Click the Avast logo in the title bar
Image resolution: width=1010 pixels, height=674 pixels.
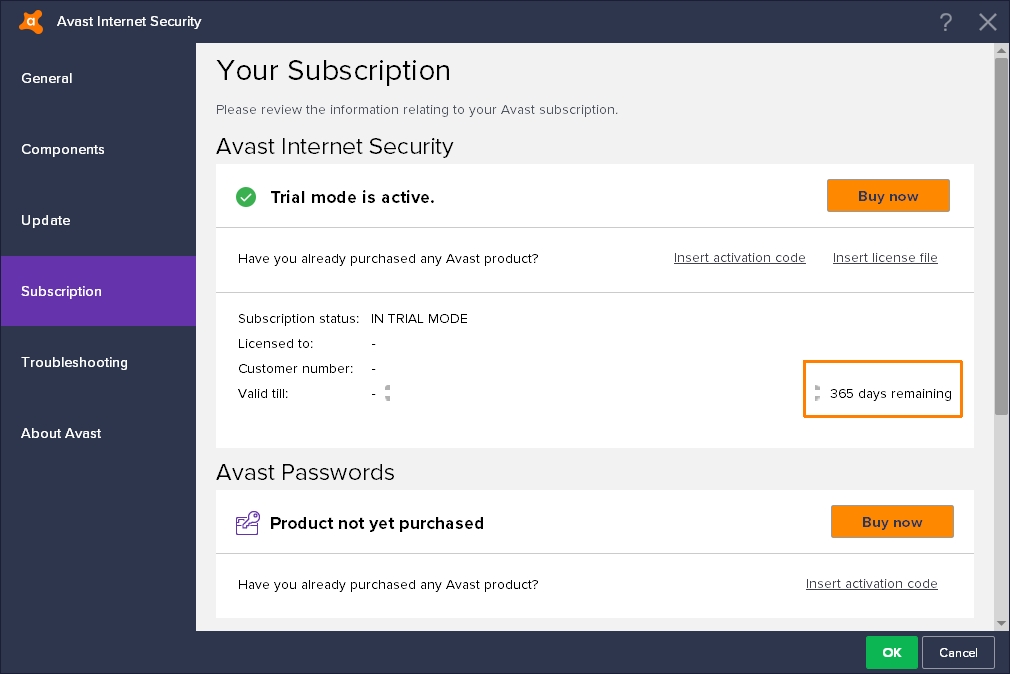point(31,21)
